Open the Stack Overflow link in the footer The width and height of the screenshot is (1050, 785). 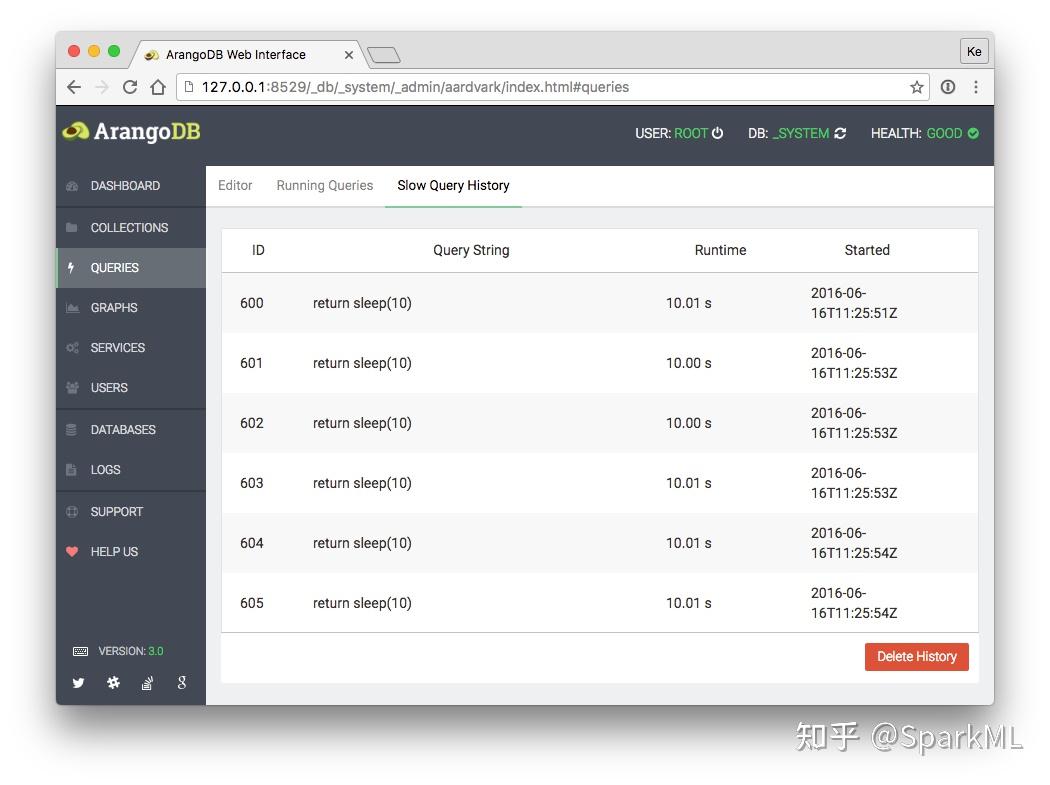pyautogui.click(x=147, y=683)
